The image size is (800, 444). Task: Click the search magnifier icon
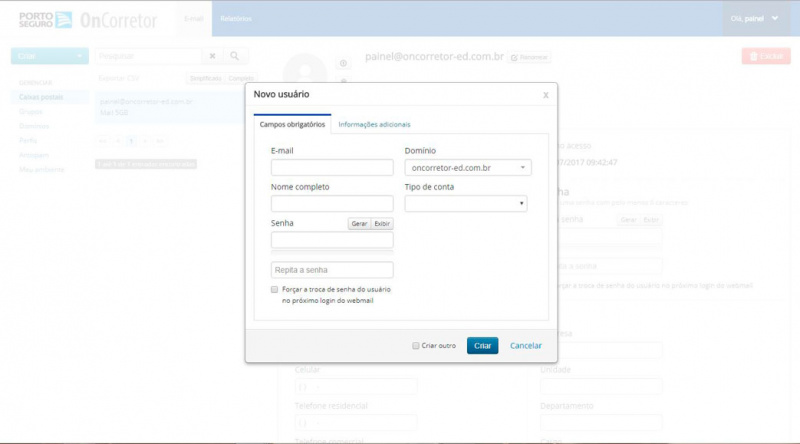[x=234, y=56]
